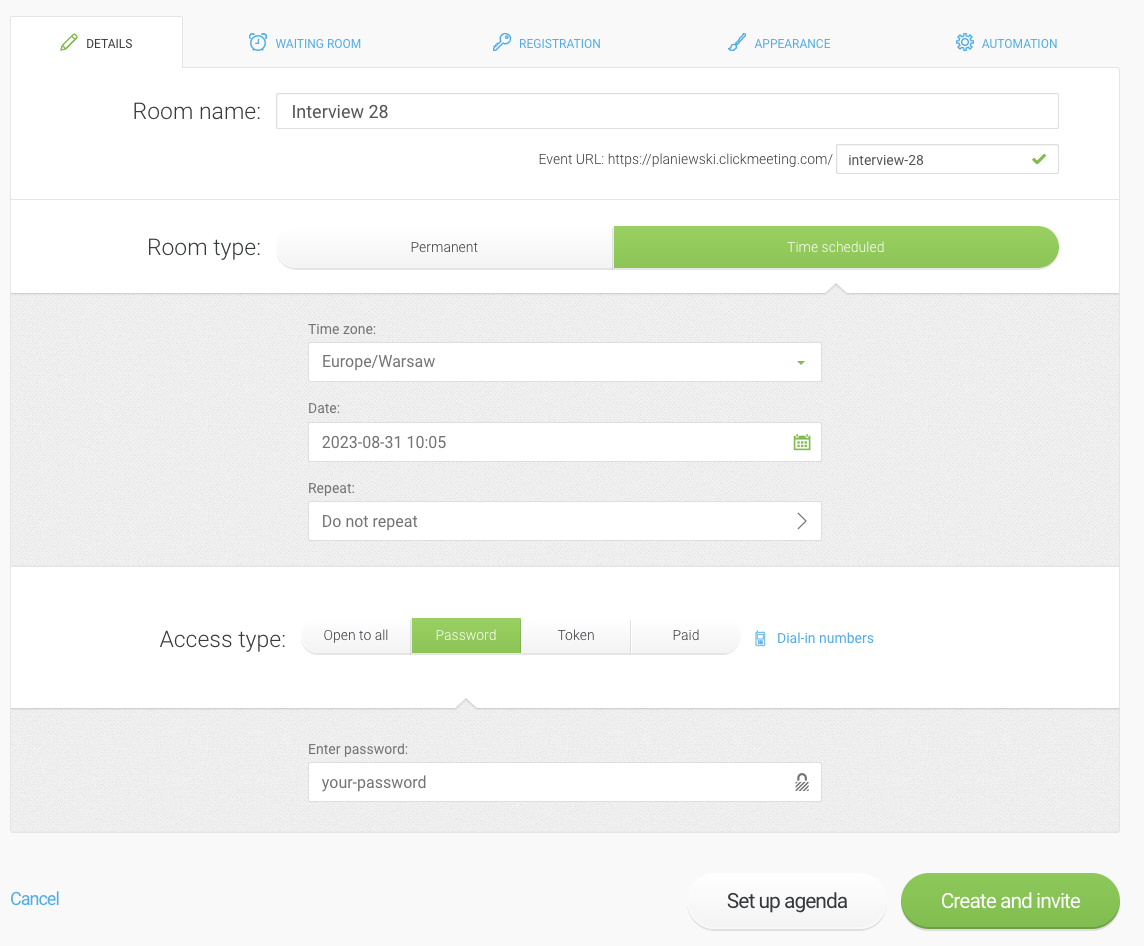The width and height of the screenshot is (1144, 946).
Task: Click the Access type label
Action: 223,639
